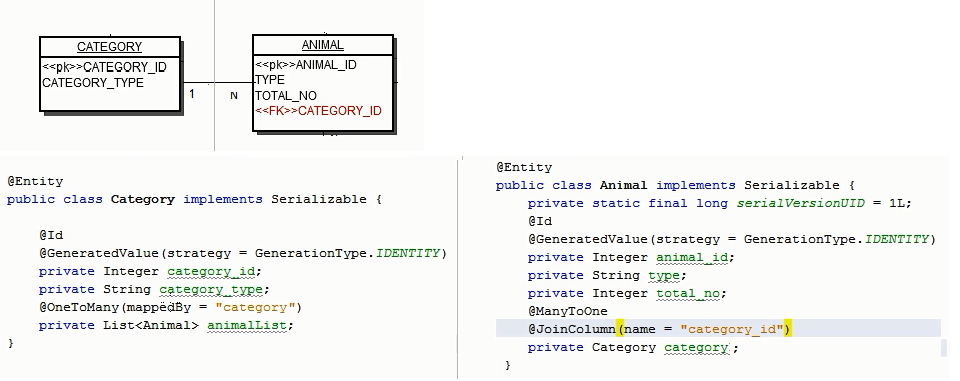This screenshot has width=960, height=381.
Task: Click the Animal class name declaration
Action: pyautogui.click(x=623, y=185)
